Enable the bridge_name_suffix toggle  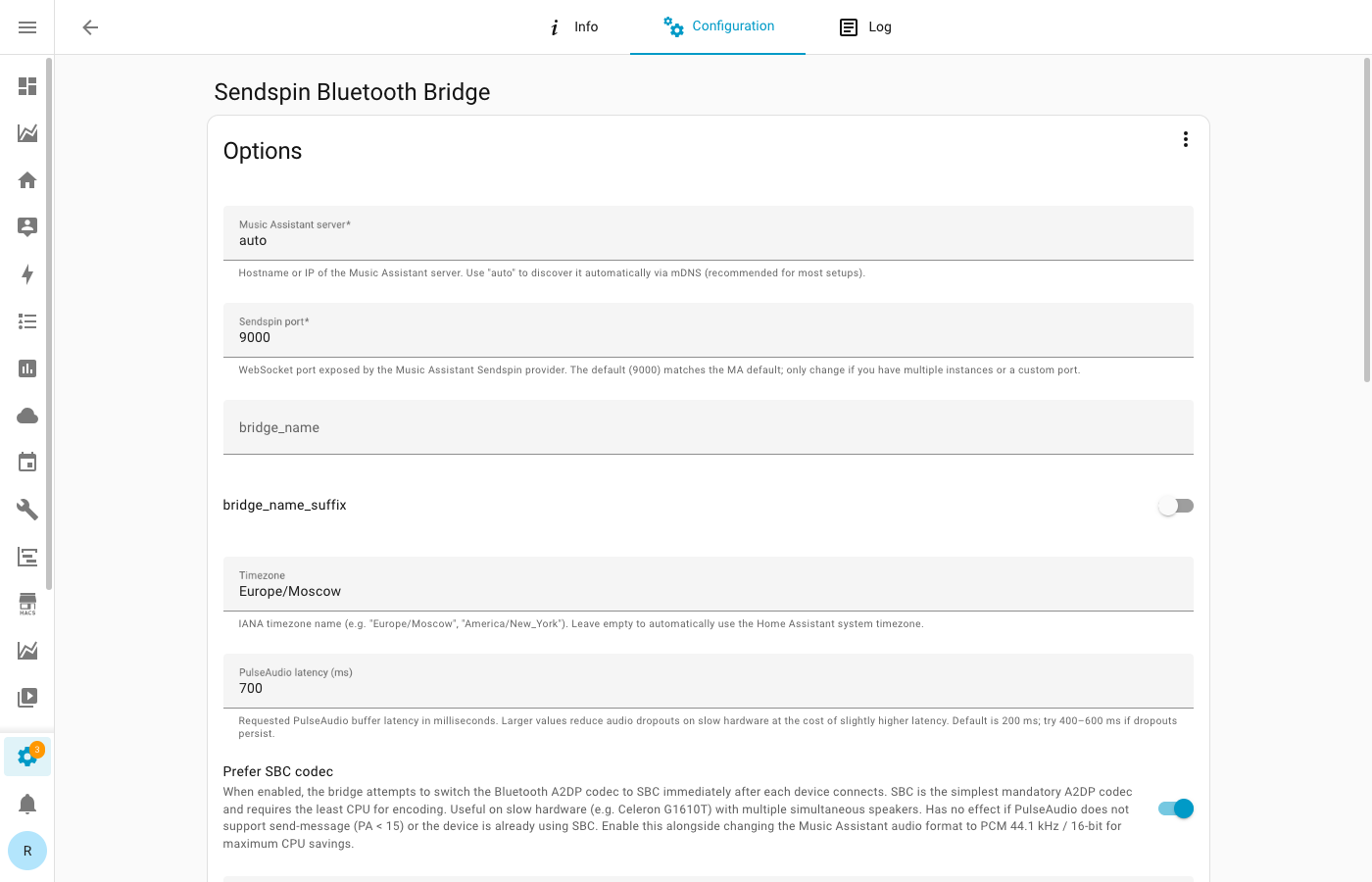point(1175,505)
